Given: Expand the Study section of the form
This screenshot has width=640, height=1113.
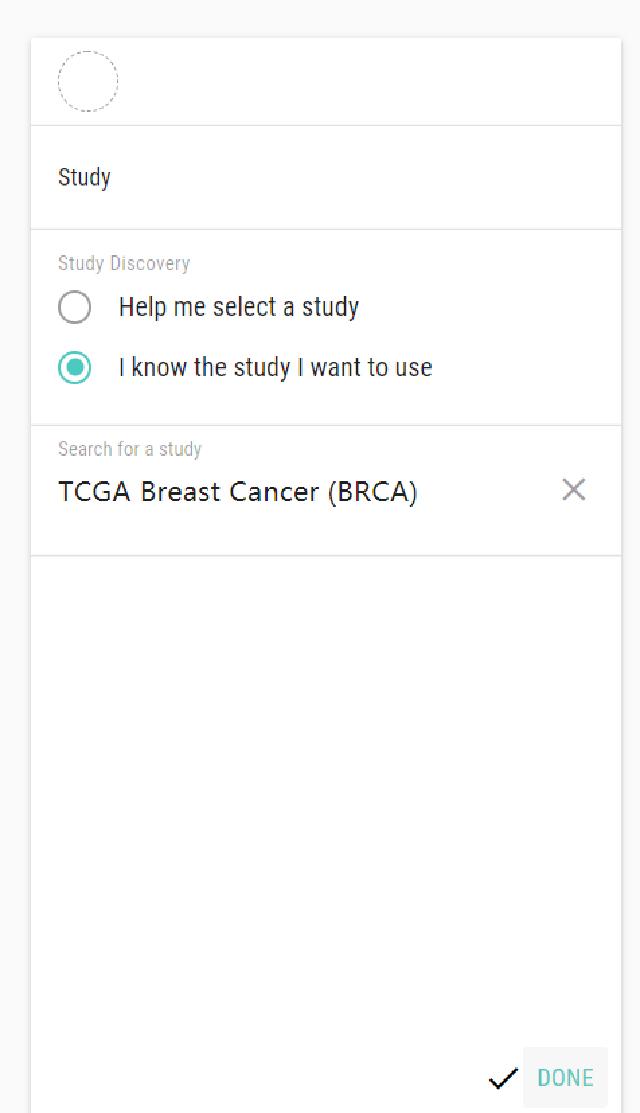Looking at the screenshot, I should point(84,177).
